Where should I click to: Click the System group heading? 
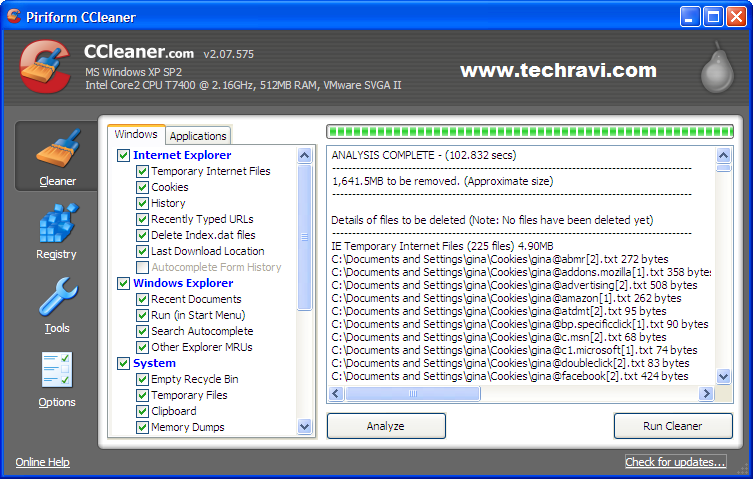pos(154,363)
